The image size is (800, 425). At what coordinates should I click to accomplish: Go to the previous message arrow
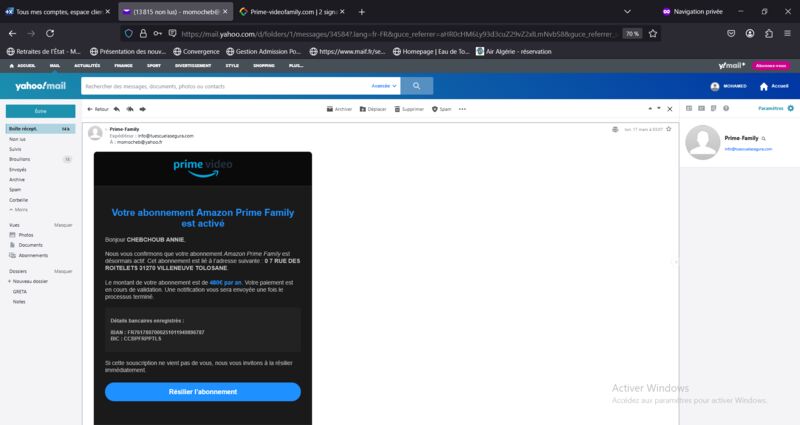coord(650,109)
